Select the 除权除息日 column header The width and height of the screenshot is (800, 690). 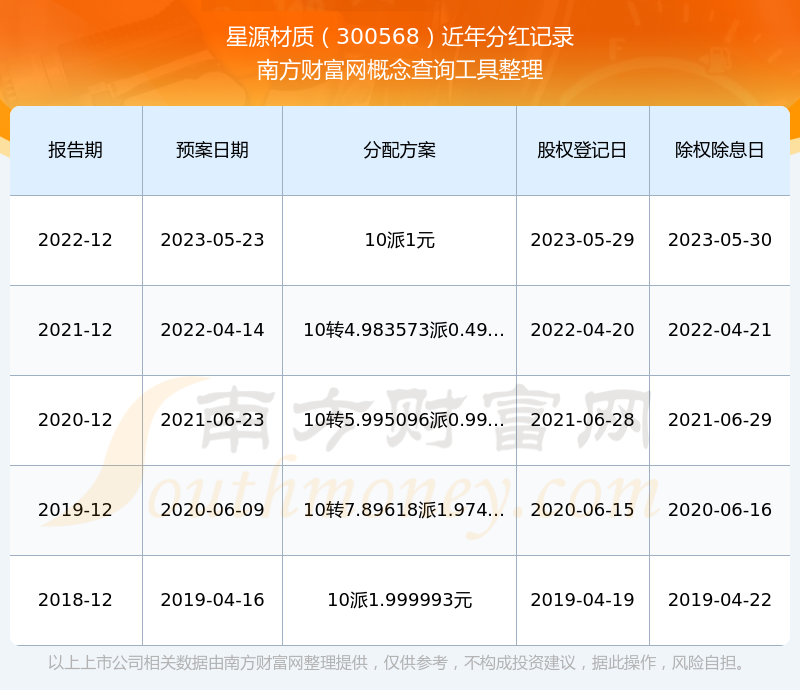(719, 150)
